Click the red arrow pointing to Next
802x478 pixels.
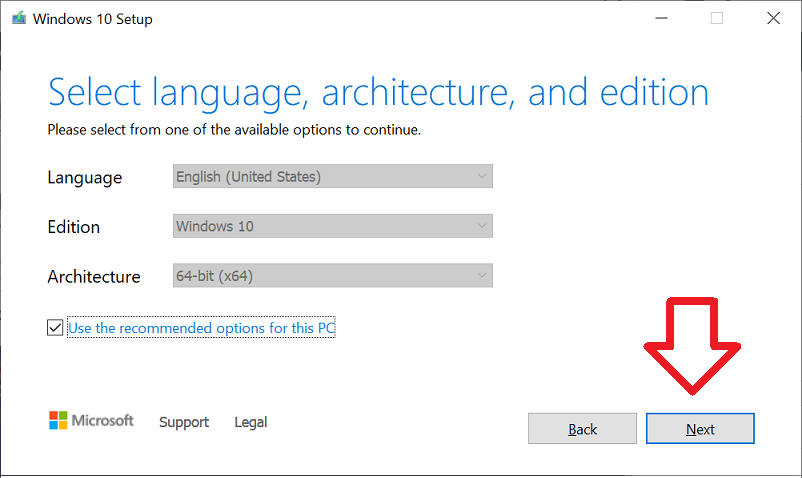692,346
